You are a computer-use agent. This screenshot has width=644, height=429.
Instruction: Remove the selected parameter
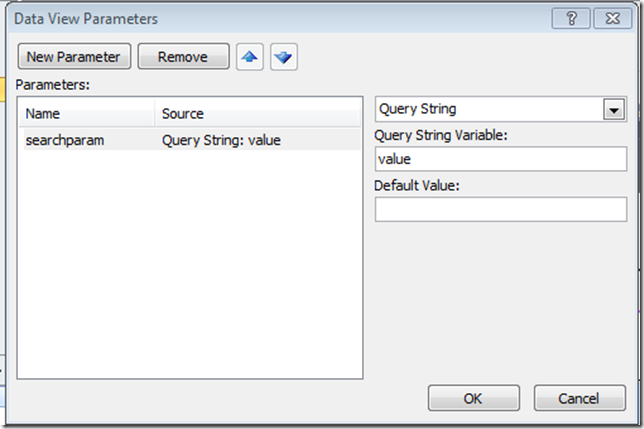point(183,57)
